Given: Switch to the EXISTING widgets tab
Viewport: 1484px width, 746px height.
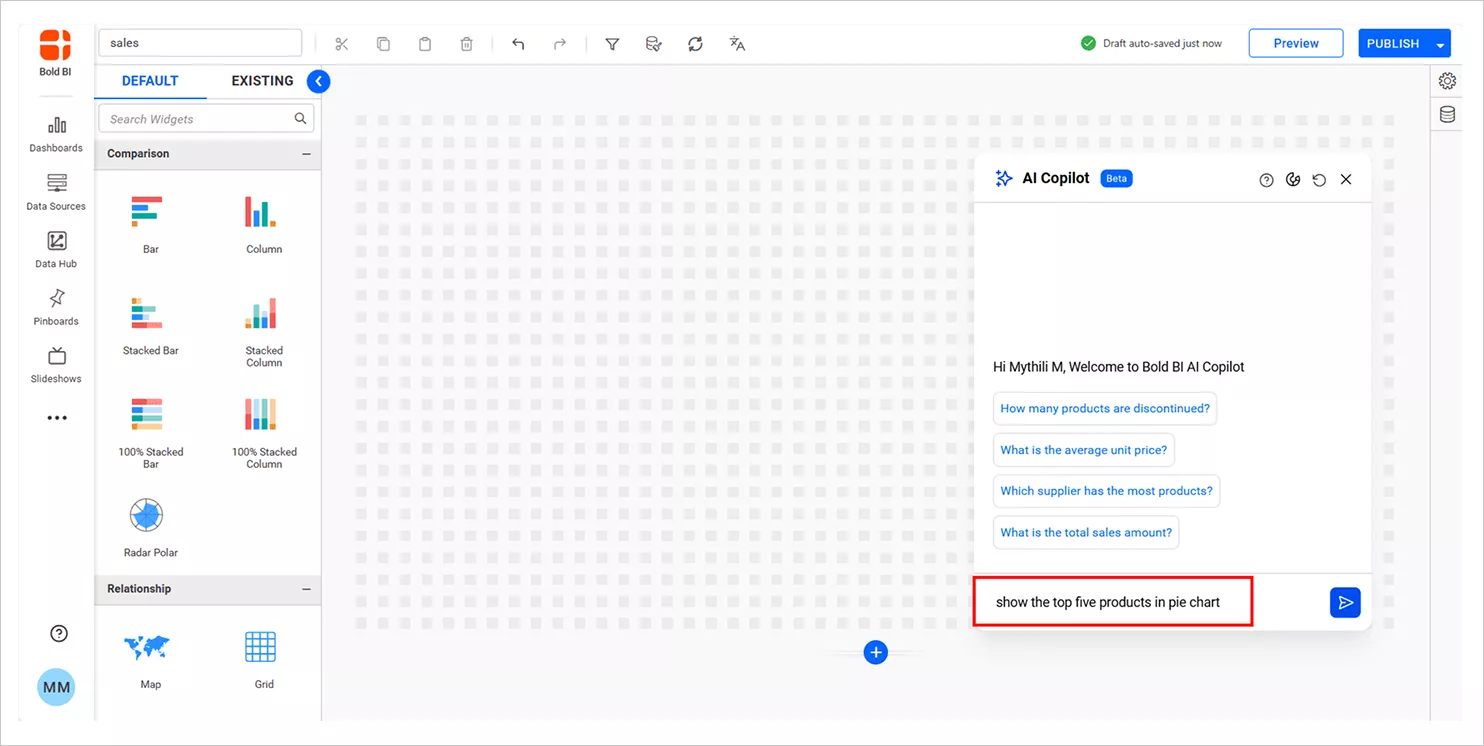Looking at the screenshot, I should pos(262,81).
